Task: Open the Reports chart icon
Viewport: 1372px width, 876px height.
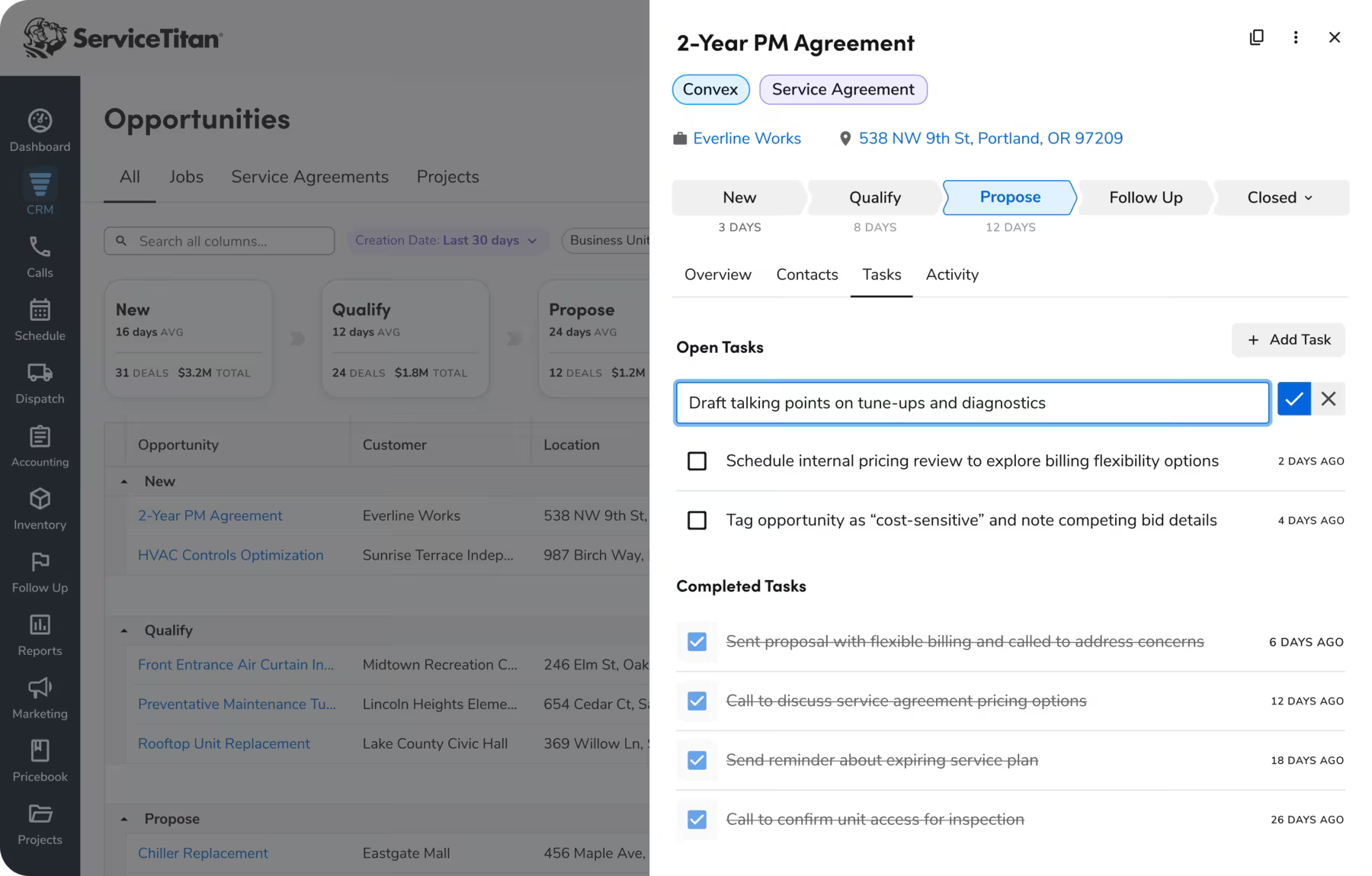Action: [x=40, y=624]
